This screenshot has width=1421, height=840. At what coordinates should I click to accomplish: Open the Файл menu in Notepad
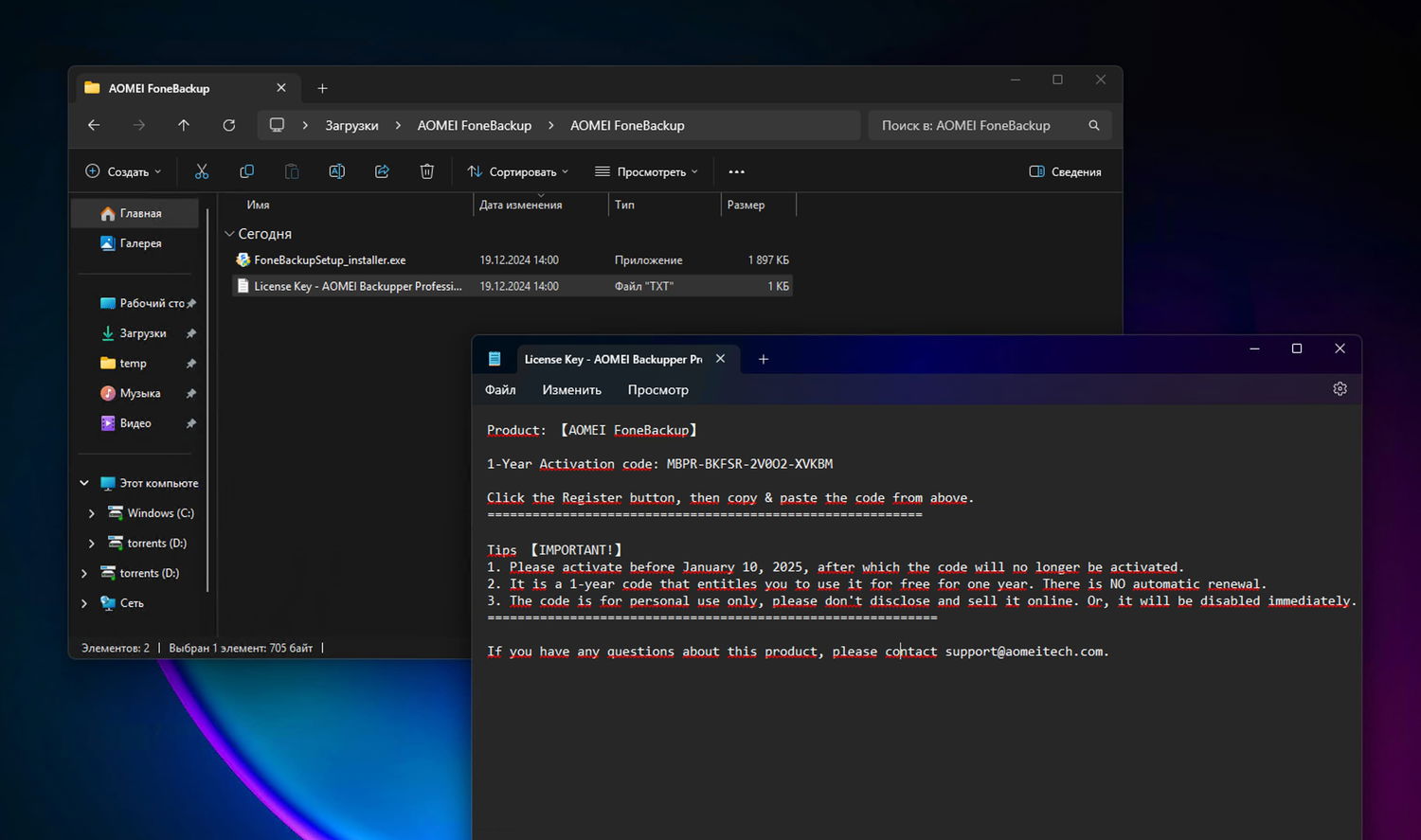pos(500,390)
